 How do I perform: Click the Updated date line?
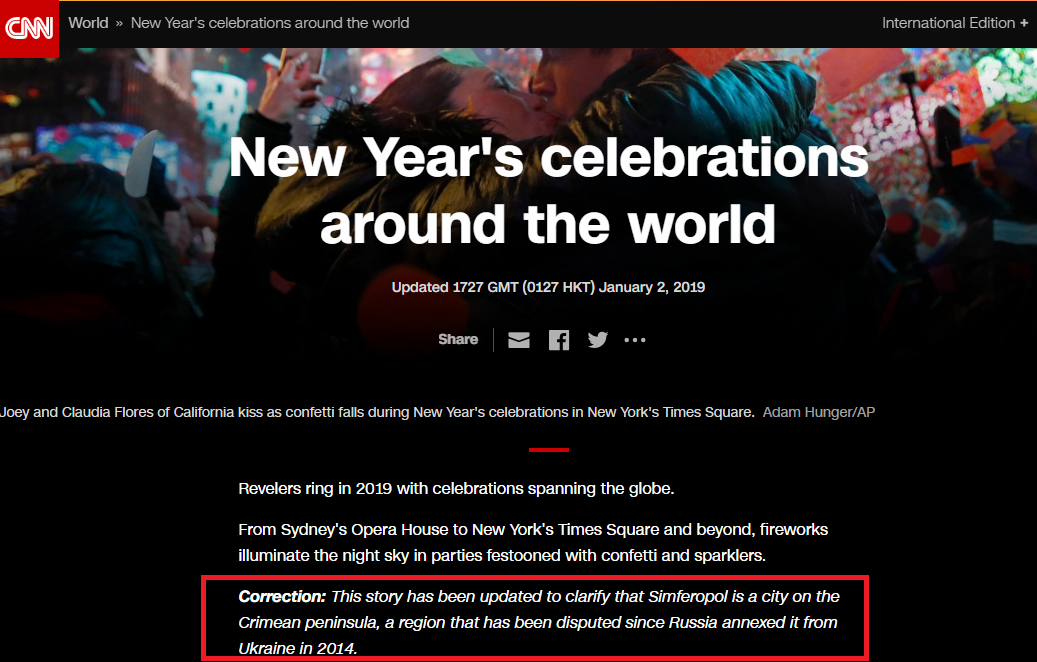coord(548,287)
